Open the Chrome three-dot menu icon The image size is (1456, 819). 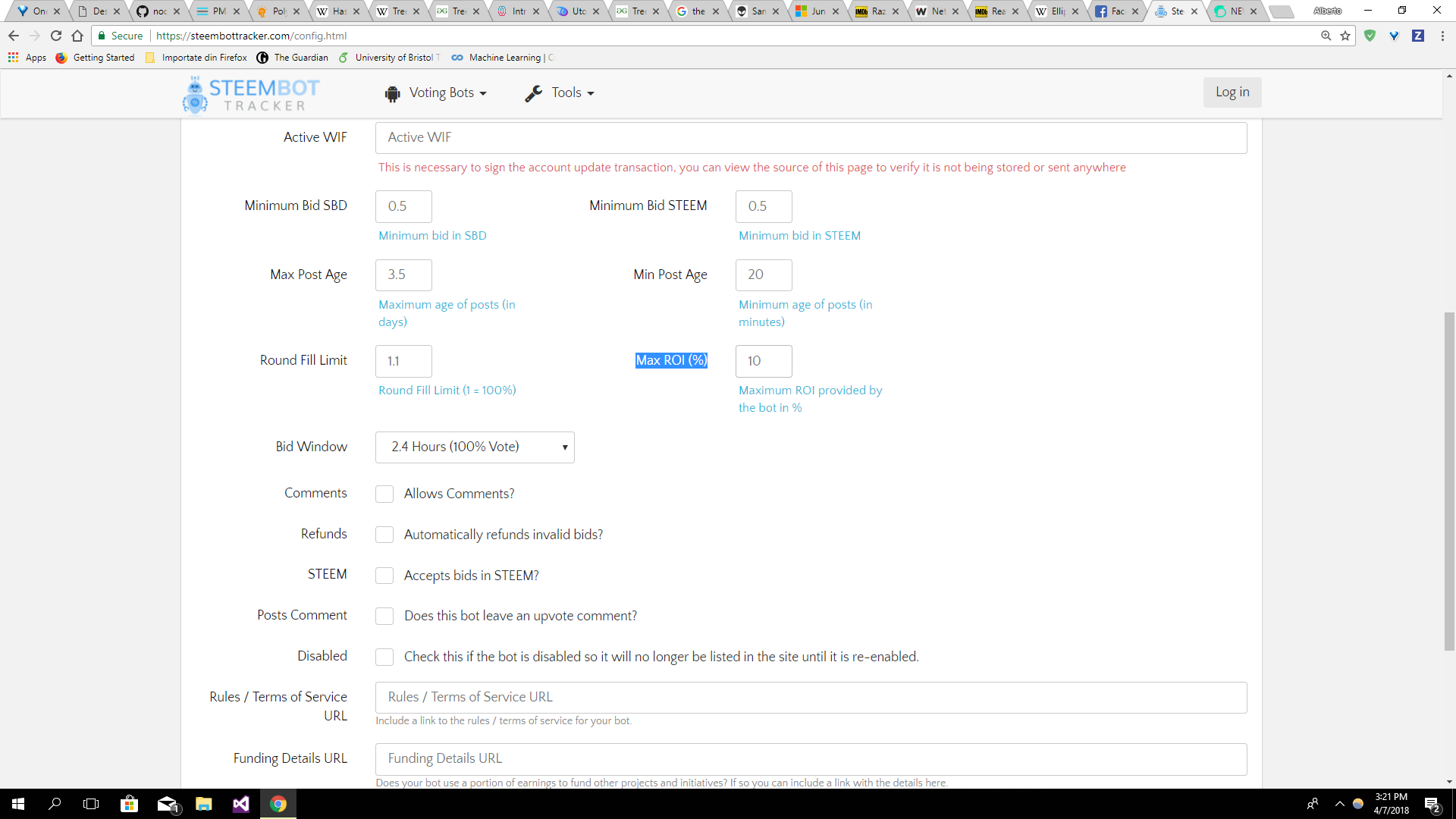[1442, 36]
